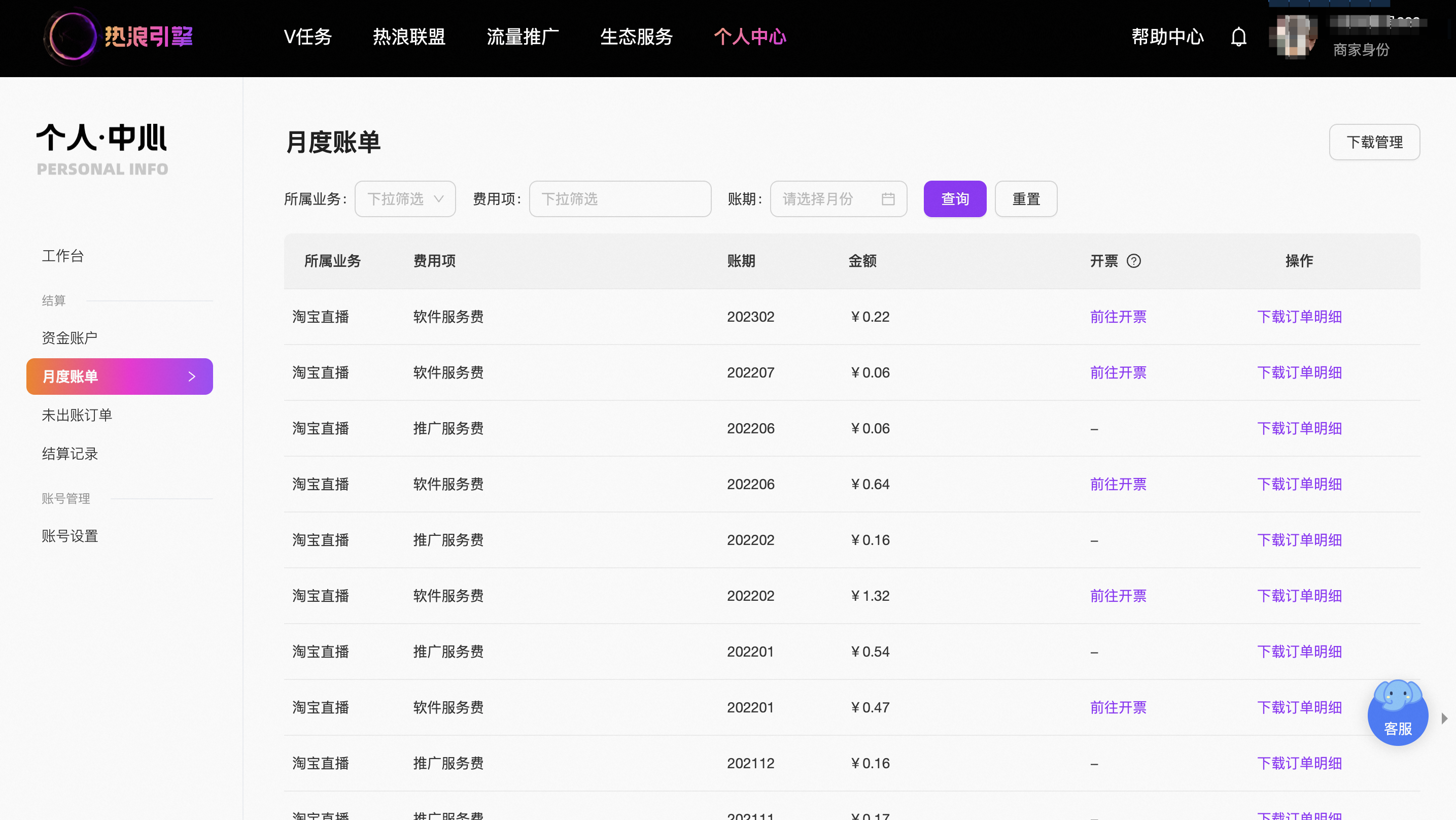
Task: Click the ¥0.22 amount cell
Action: (x=870, y=317)
